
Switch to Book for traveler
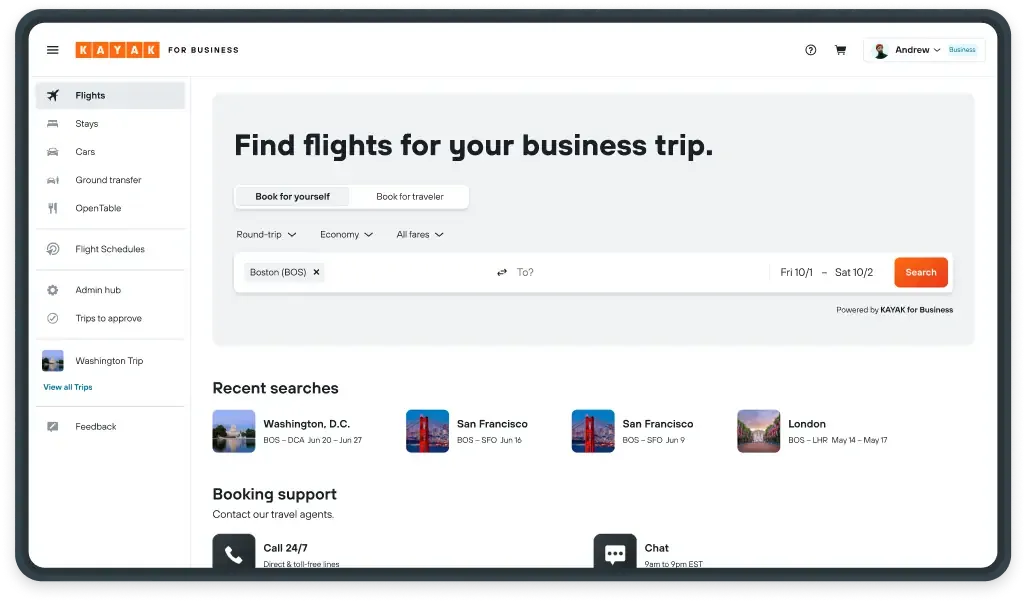coord(410,197)
